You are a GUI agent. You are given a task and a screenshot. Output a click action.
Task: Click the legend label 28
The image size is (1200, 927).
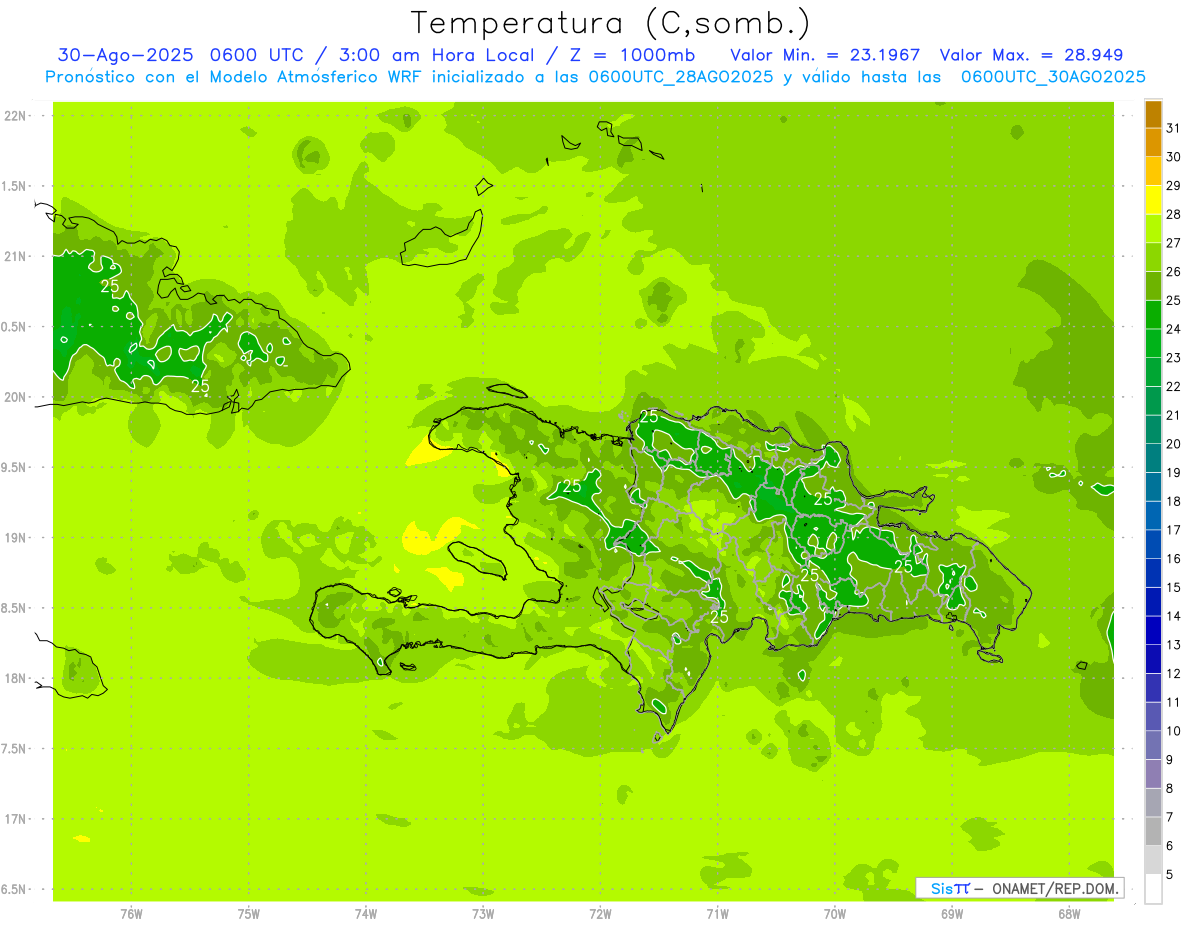pyautogui.click(x=1173, y=214)
